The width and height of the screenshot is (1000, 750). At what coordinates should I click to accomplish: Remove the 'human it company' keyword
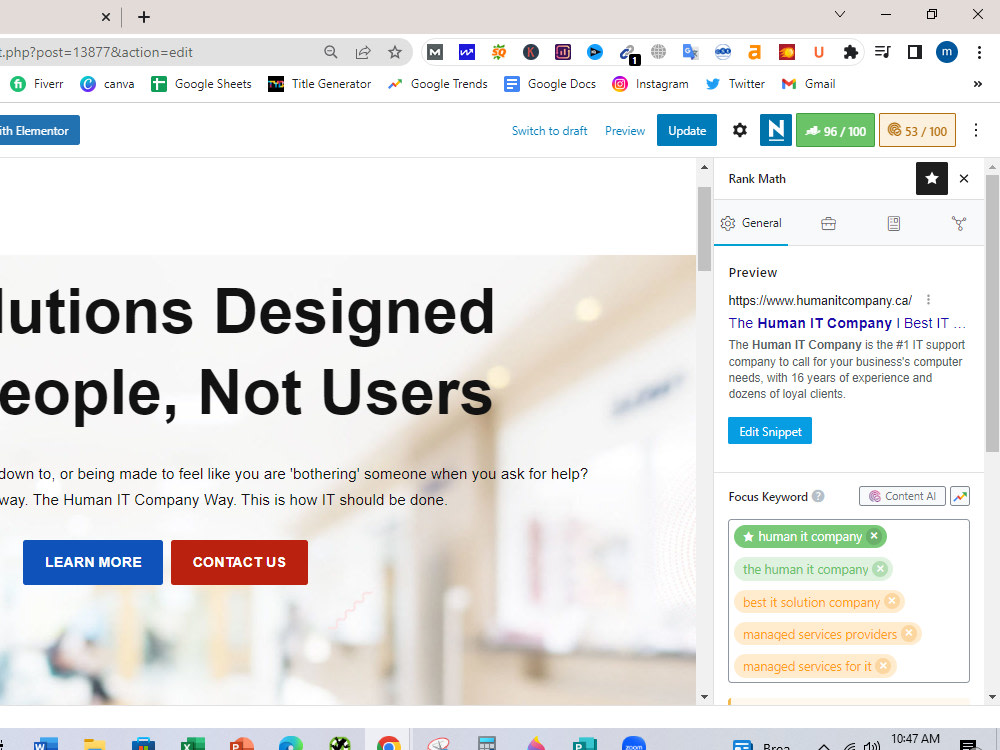874,536
